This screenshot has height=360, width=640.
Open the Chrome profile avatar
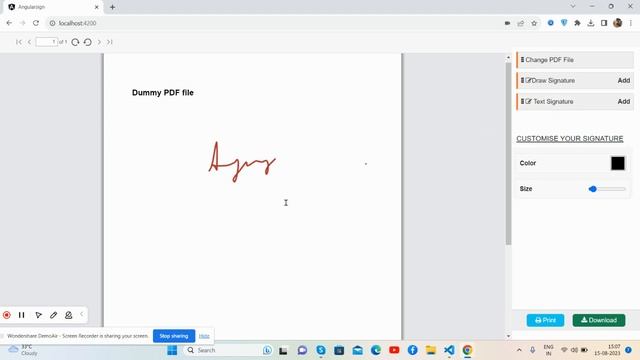(618, 23)
